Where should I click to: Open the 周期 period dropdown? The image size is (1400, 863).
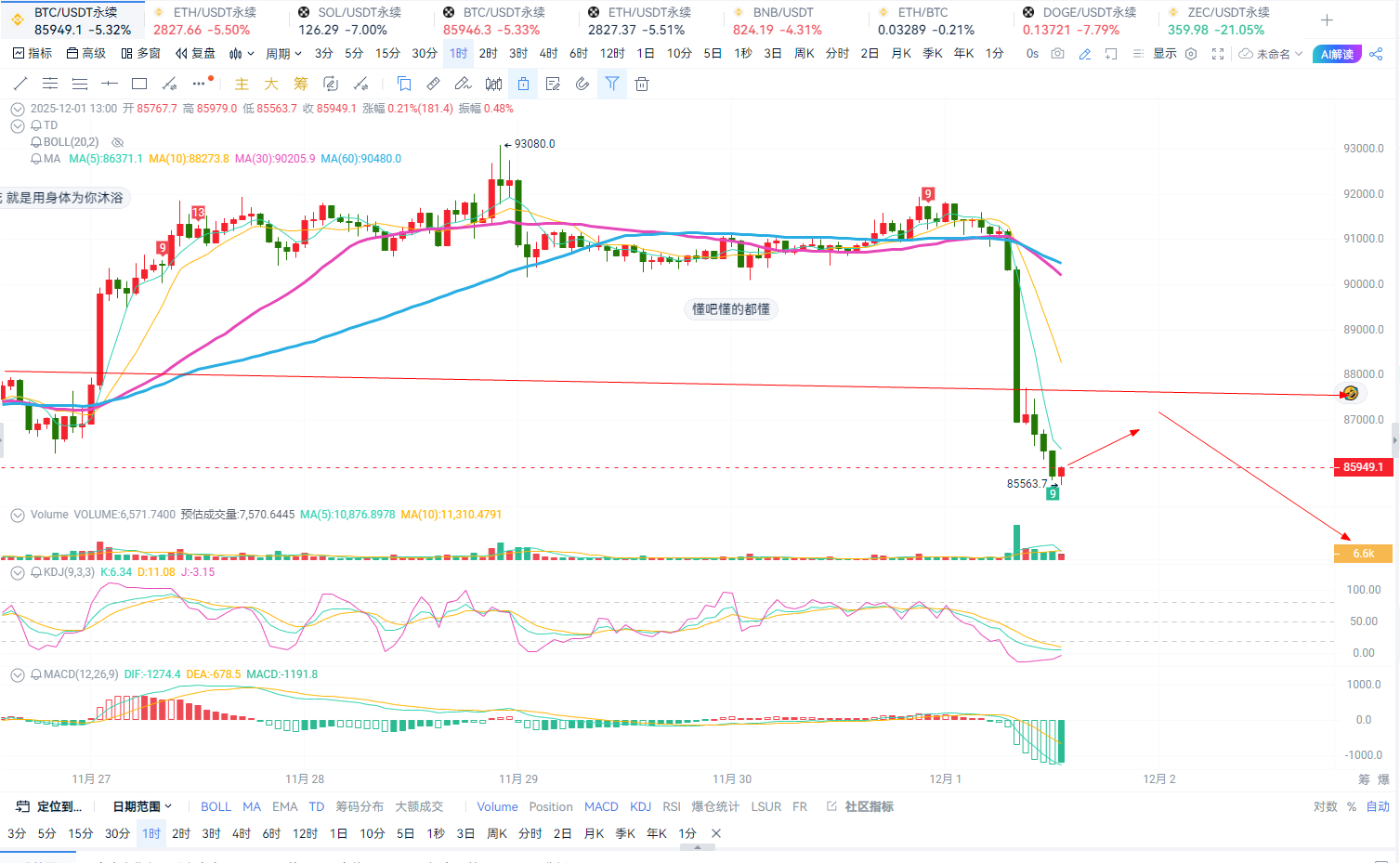tap(283, 54)
